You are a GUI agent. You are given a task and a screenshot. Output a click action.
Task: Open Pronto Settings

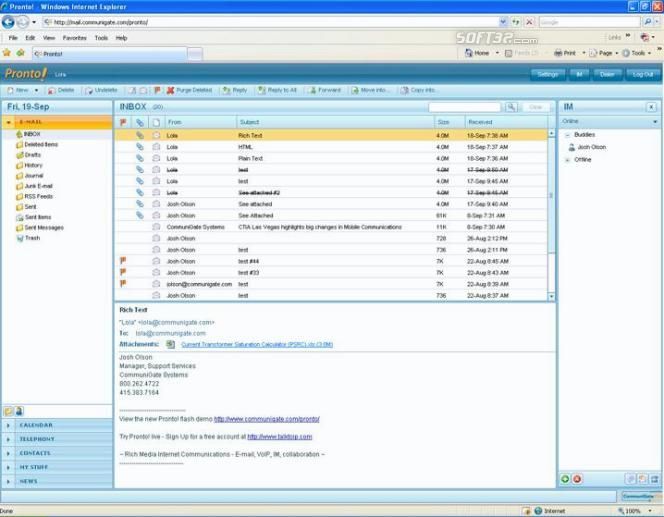(x=548, y=75)
